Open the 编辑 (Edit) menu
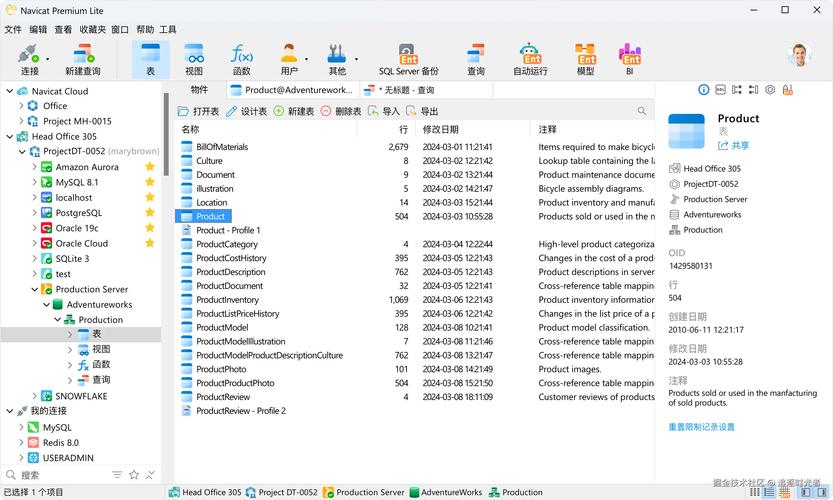Viewport: 833px width, 500px height. [38, 29]
